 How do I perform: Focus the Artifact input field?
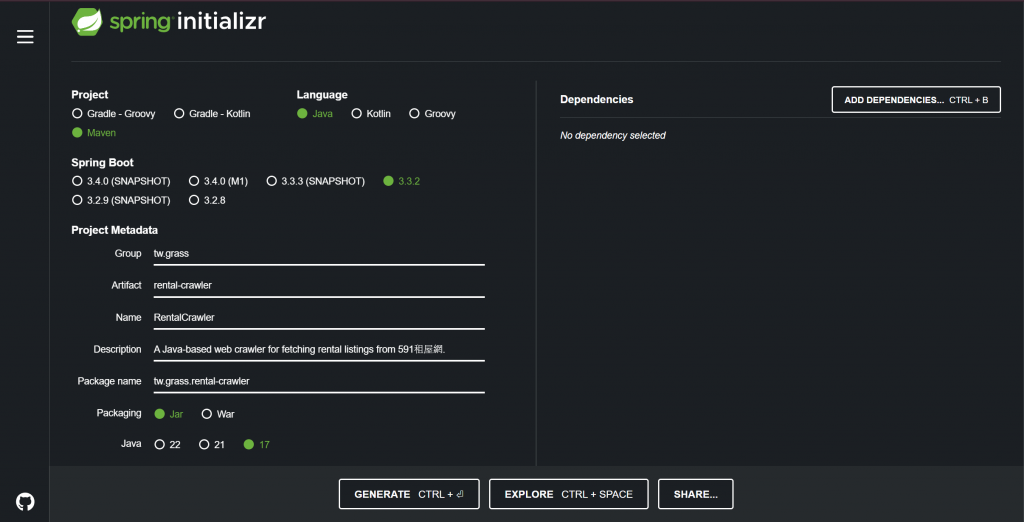click(319, 285)
